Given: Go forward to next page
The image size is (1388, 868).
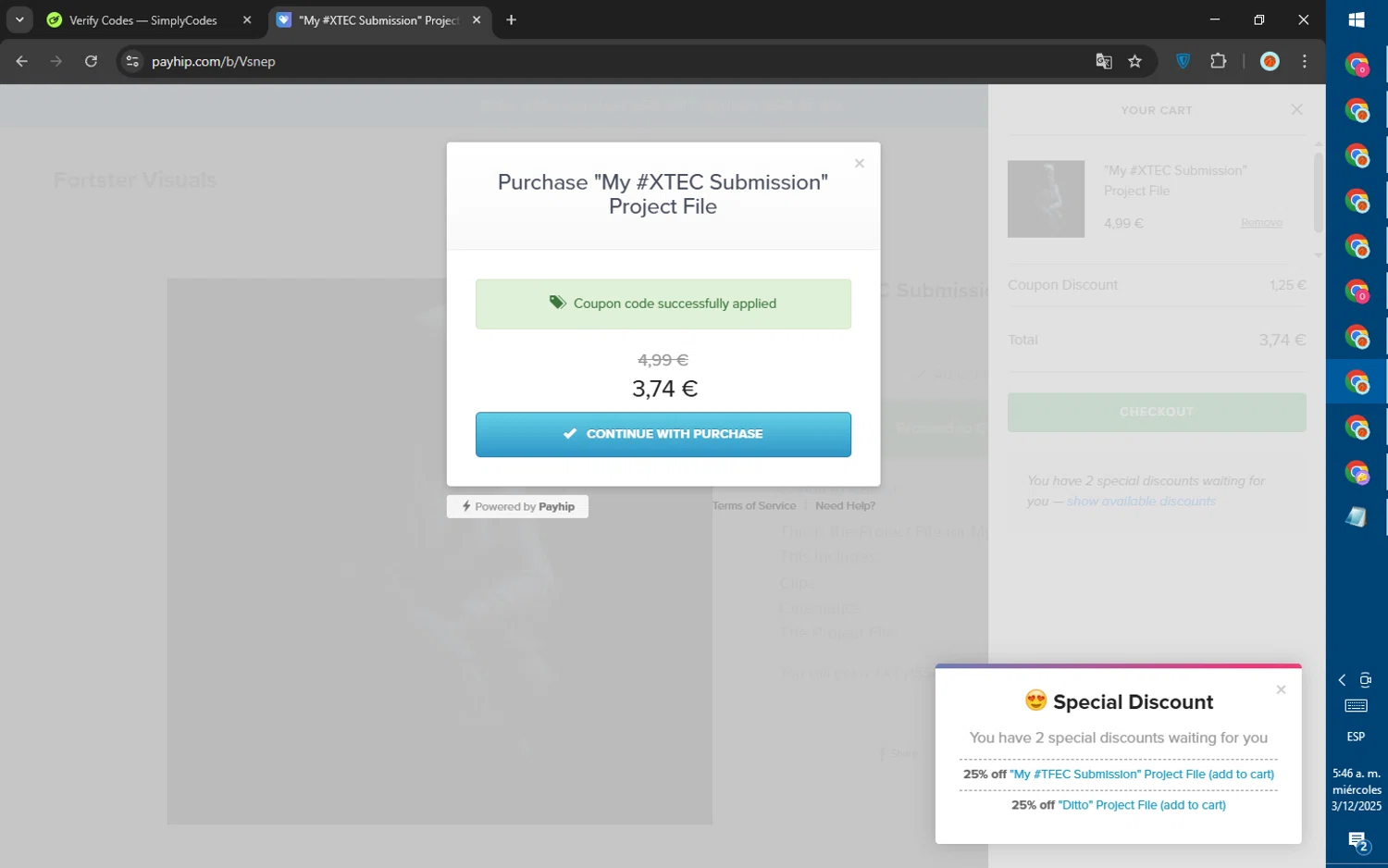Looking at the screenshot, I should (56, 61).
